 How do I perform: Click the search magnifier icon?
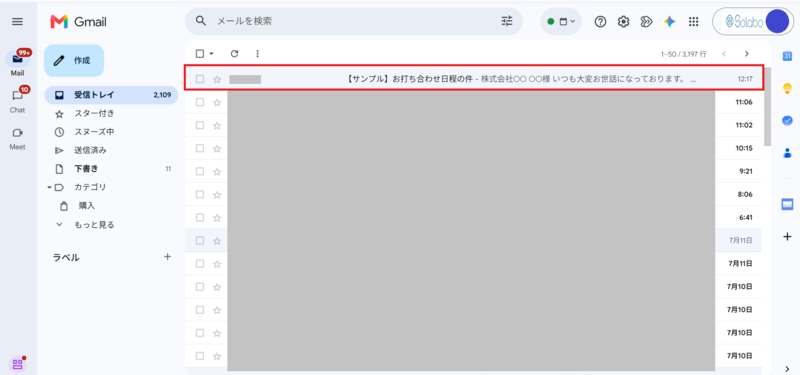201,21
